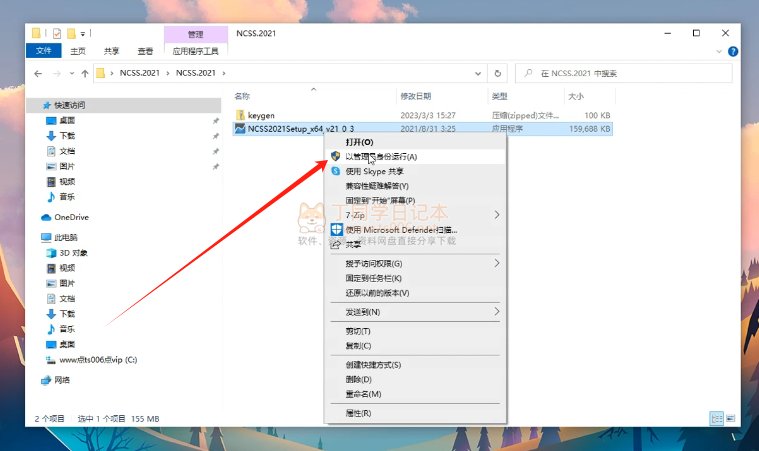Screen dimensions: 759x451
Task: Choose 使用 Microsoft Defender扫描 entry
Action: pyautogui.click(x=415, y=230)
